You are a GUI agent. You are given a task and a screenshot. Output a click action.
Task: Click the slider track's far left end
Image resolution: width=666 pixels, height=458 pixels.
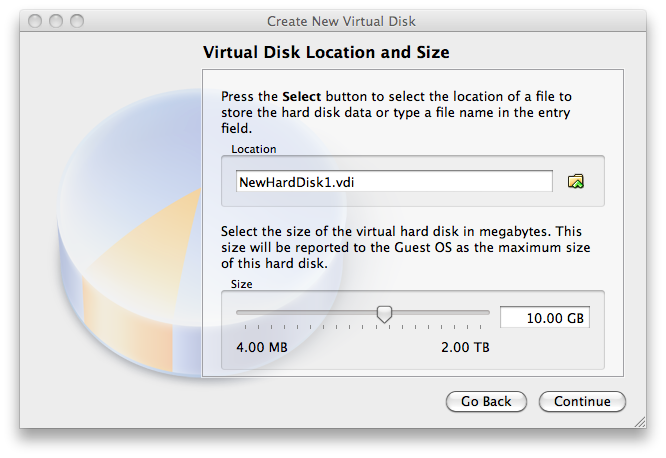tap(239, 313)
